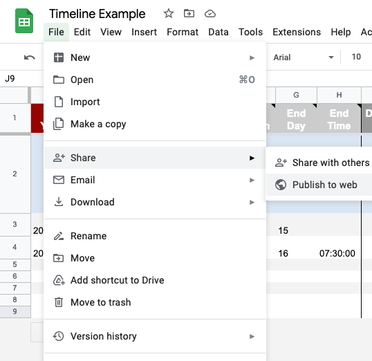This screenshot has height=361, width=372.
Task: Star the Timeline Example document
Action: point(169,14)
